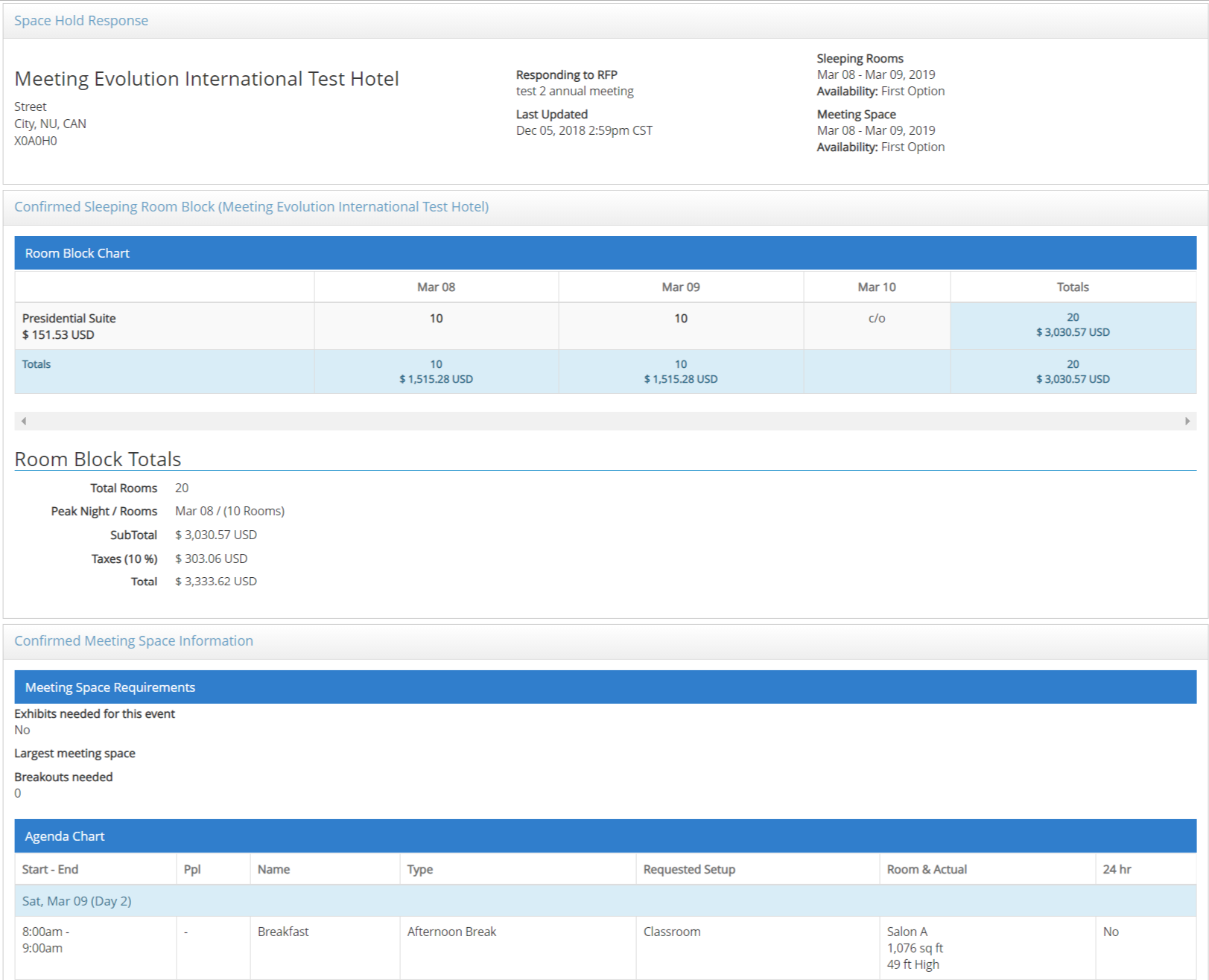Click the Room Block Chart scrollbar track
1209x980 pixels.
[605, 421]
